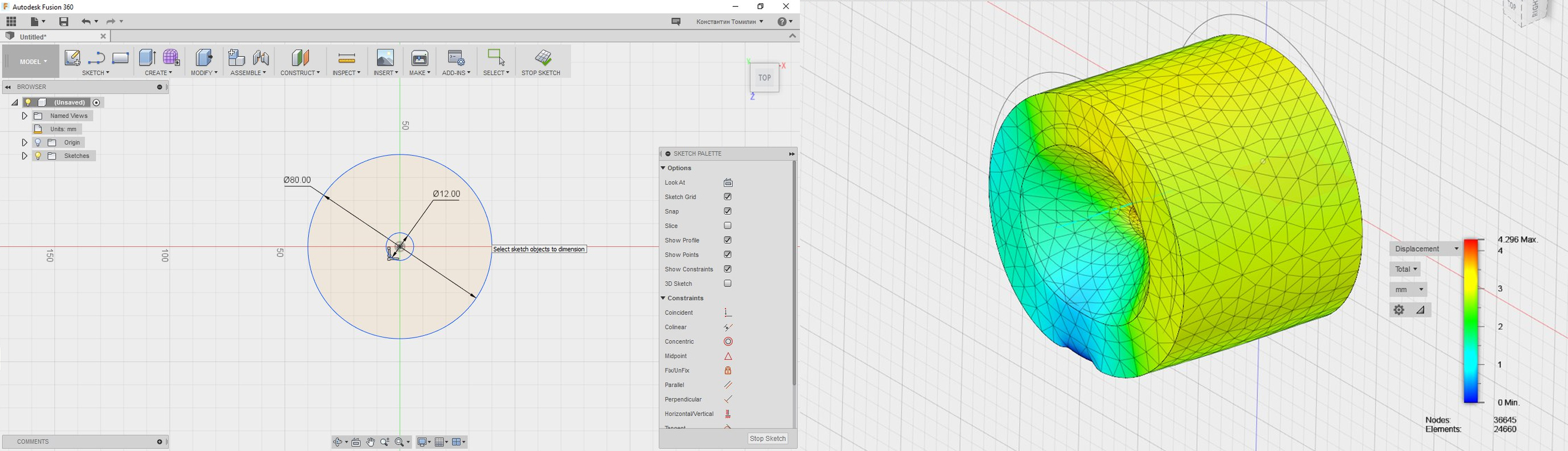Collapse the Options section in Sketch Palette
The image size is (1568, 451).
tap(663, 168)
